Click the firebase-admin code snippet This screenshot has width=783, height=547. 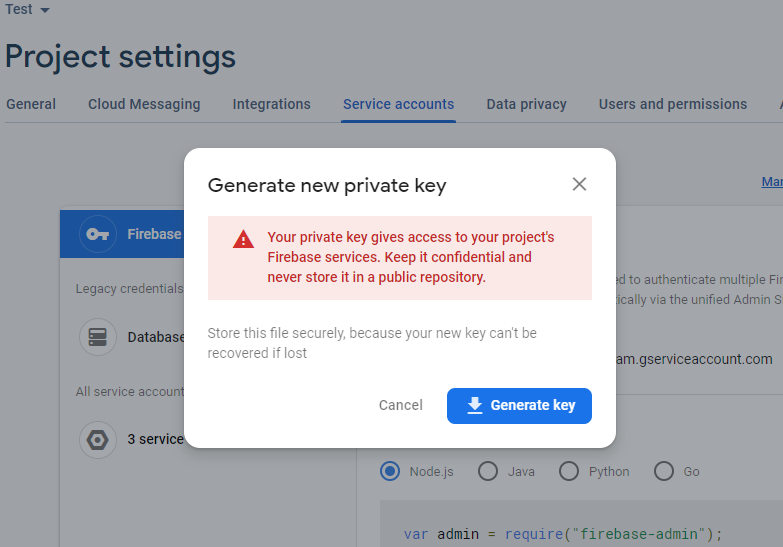pos(563,534)
